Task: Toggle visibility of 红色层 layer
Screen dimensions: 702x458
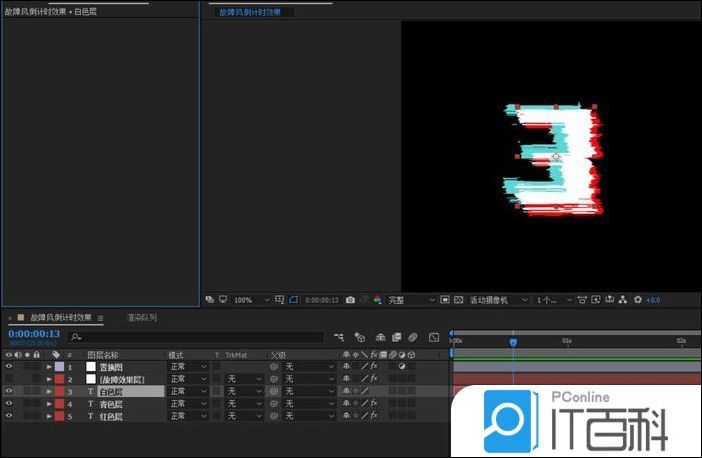Action: 9,415
